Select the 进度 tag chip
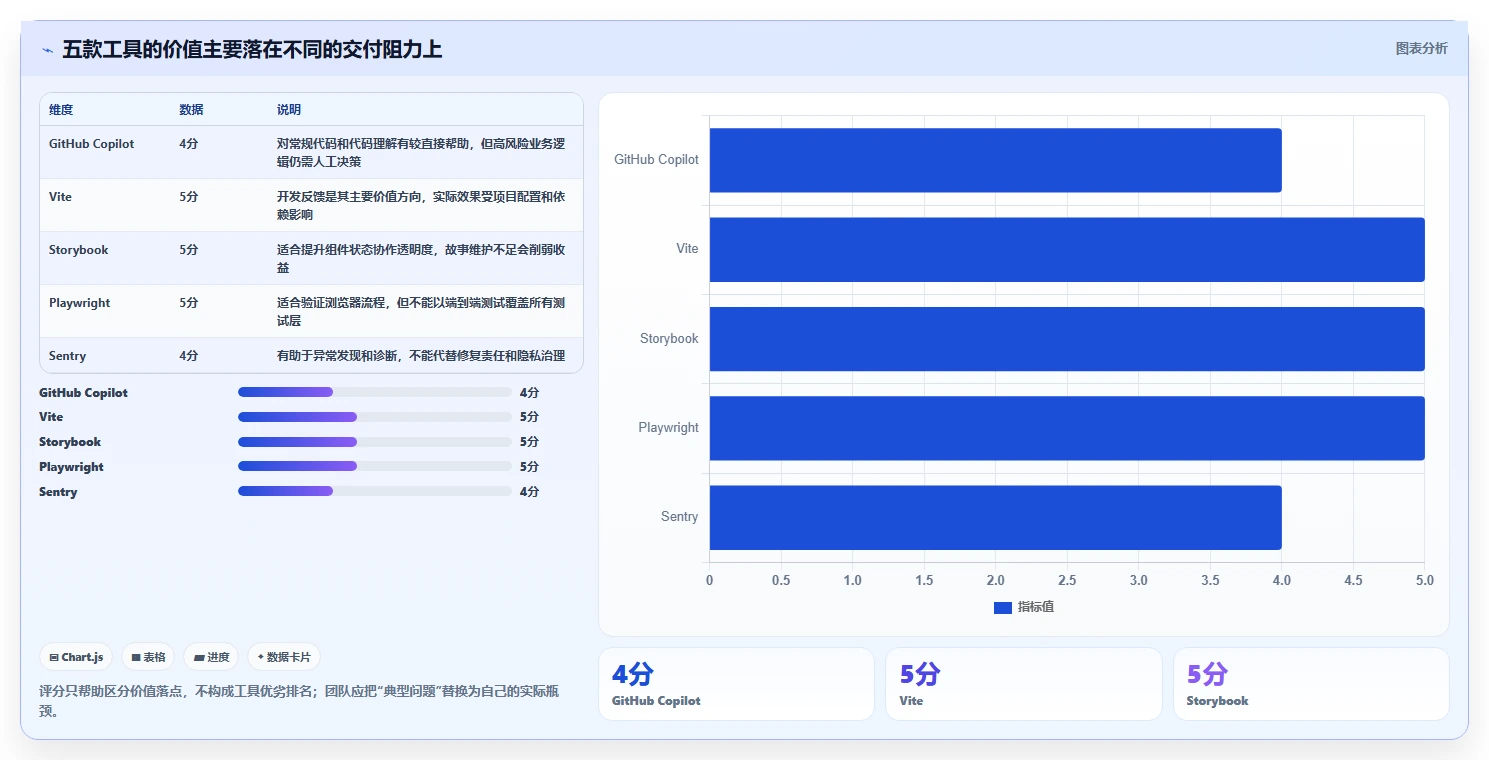Viewport: 1489px width, 760px height. click(x=211, y=657)
